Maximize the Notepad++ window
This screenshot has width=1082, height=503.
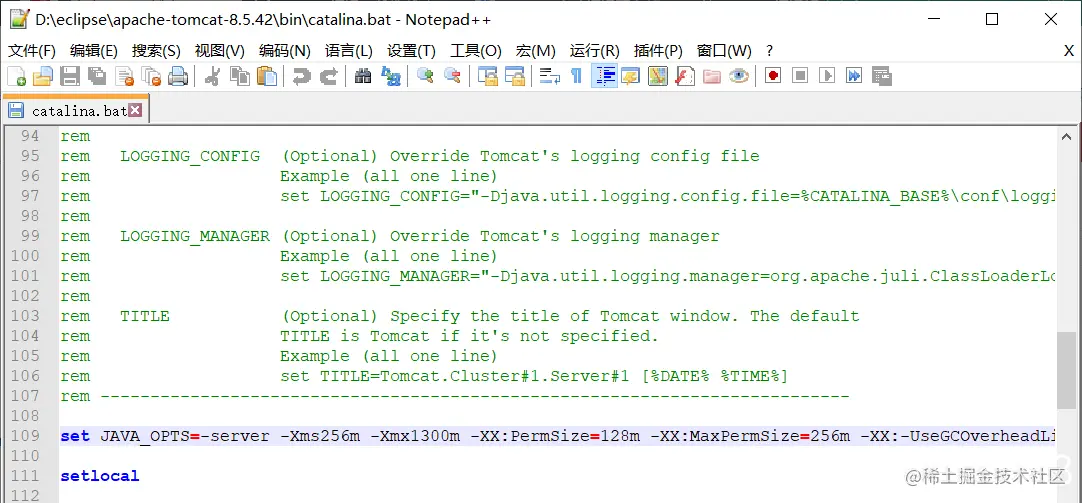pos(992,19)
